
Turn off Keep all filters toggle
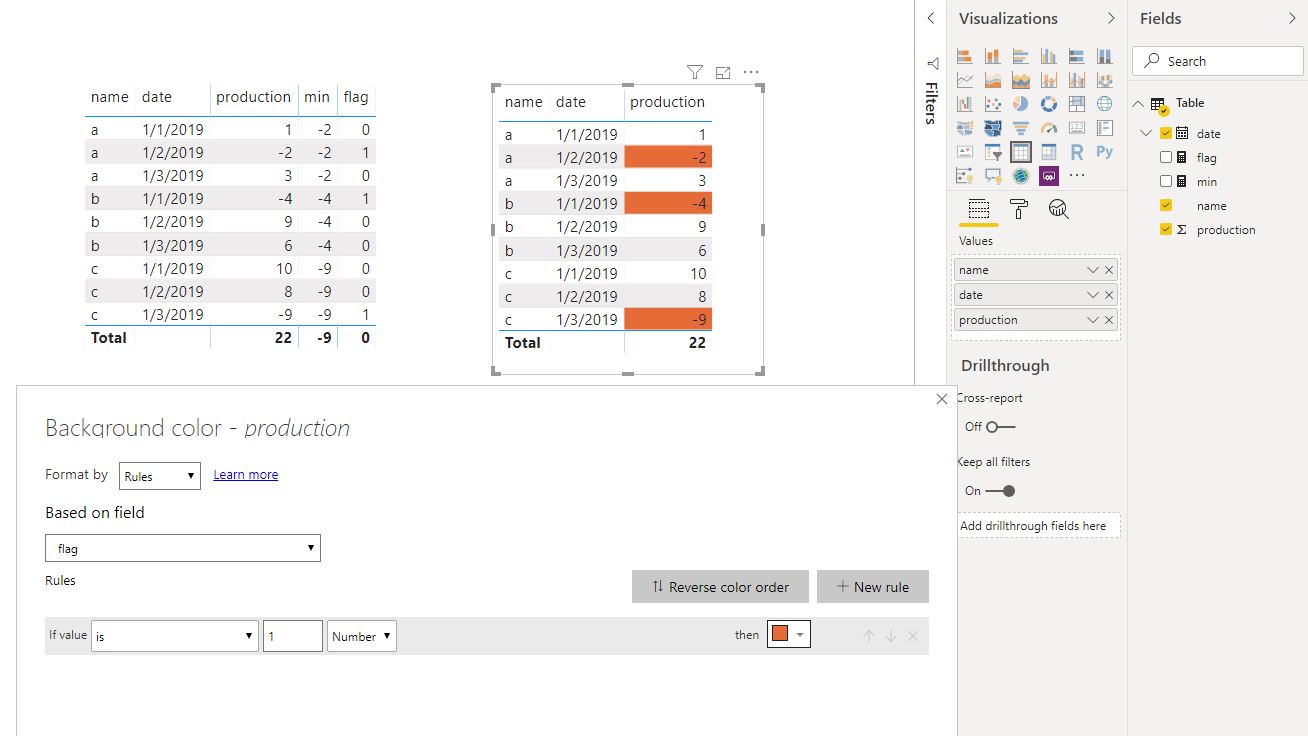pos(1000,491)
